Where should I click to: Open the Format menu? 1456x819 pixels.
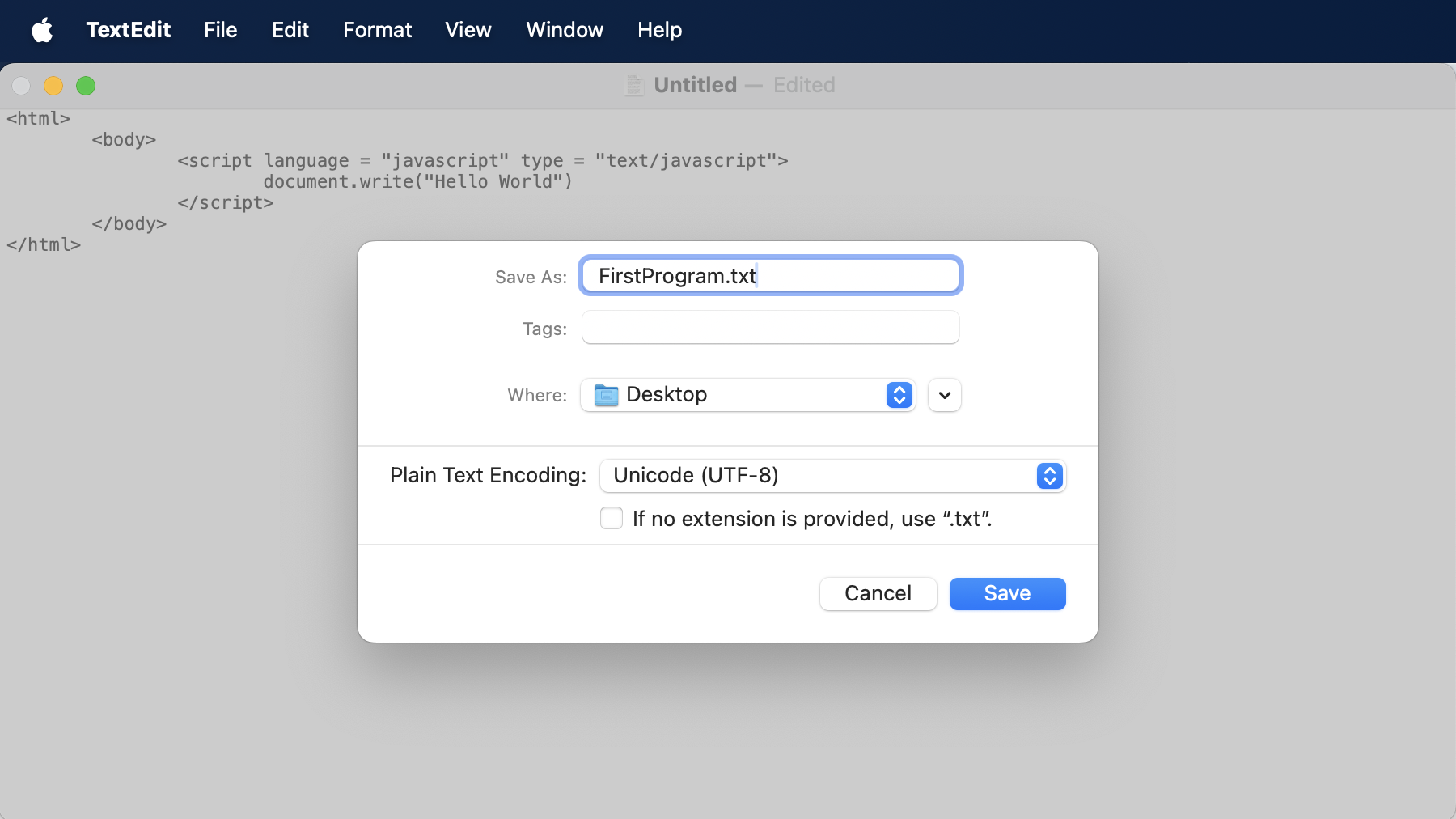pos(377,30)
